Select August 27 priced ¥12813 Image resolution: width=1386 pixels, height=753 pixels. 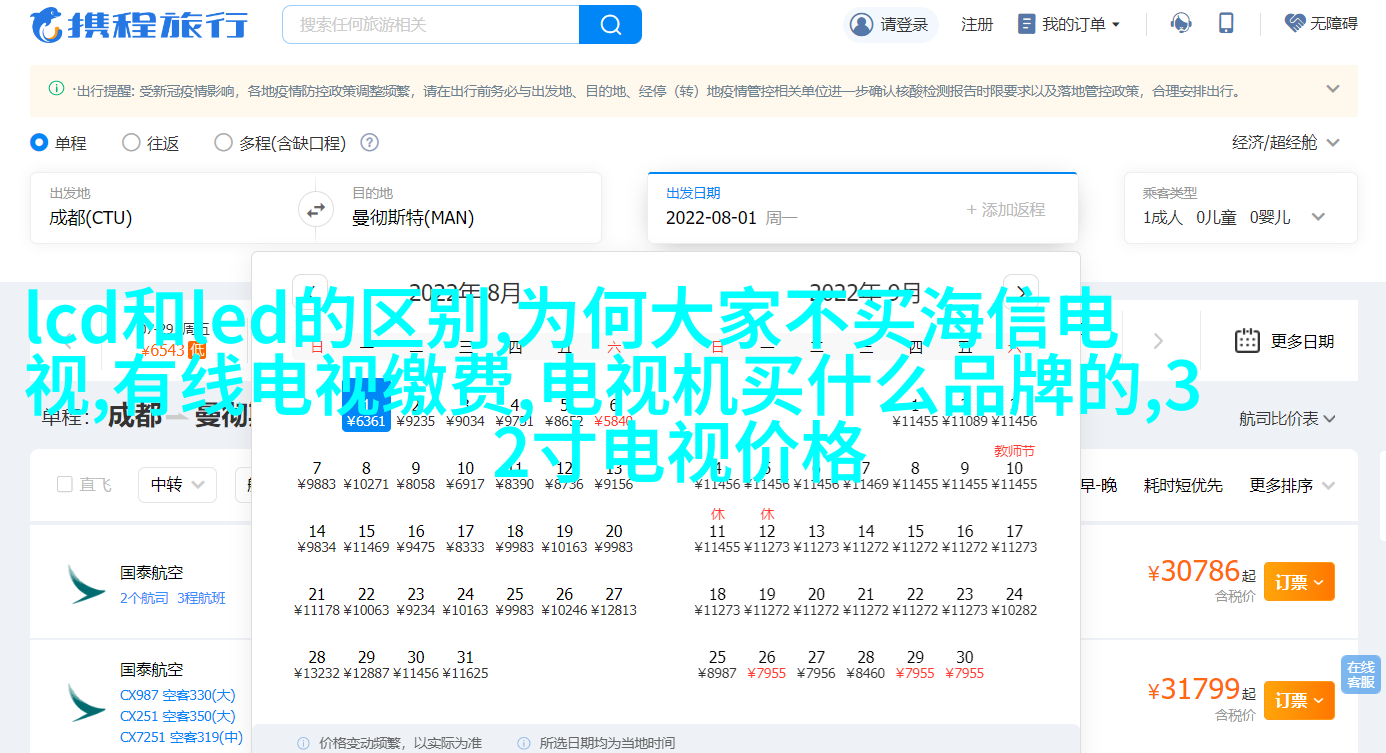click(614, 601)
